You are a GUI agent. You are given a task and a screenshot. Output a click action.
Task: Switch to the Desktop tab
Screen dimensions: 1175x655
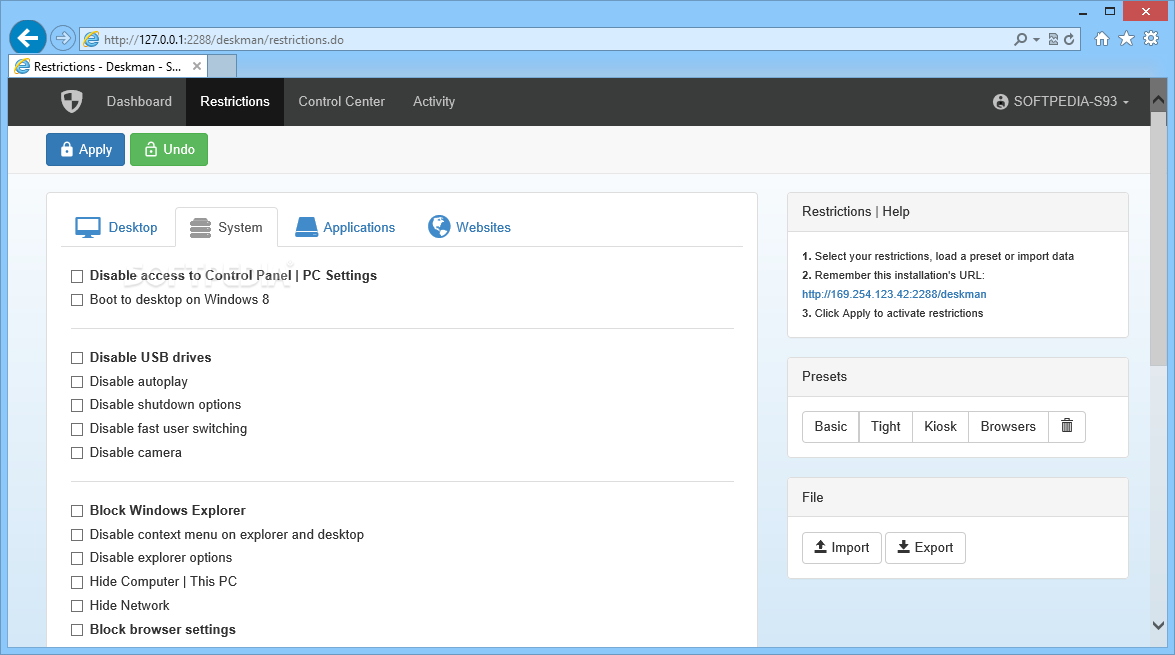(x=117, y=227)
